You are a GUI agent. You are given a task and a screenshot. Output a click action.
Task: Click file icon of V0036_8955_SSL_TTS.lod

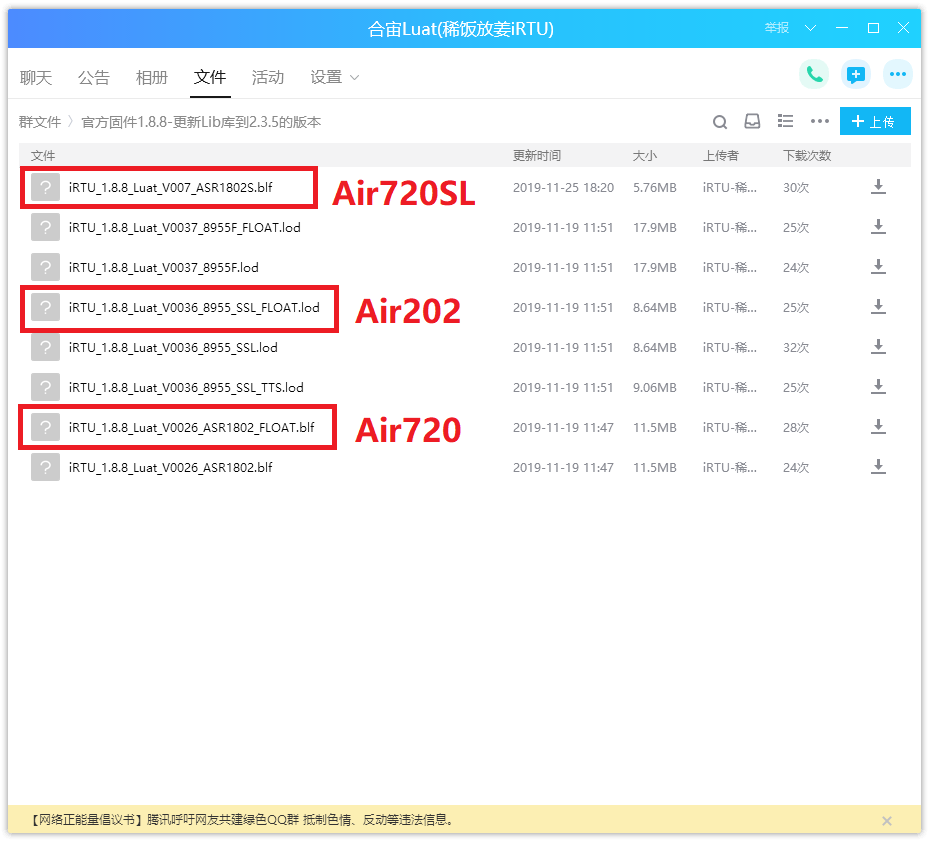(x=45, y=387)
